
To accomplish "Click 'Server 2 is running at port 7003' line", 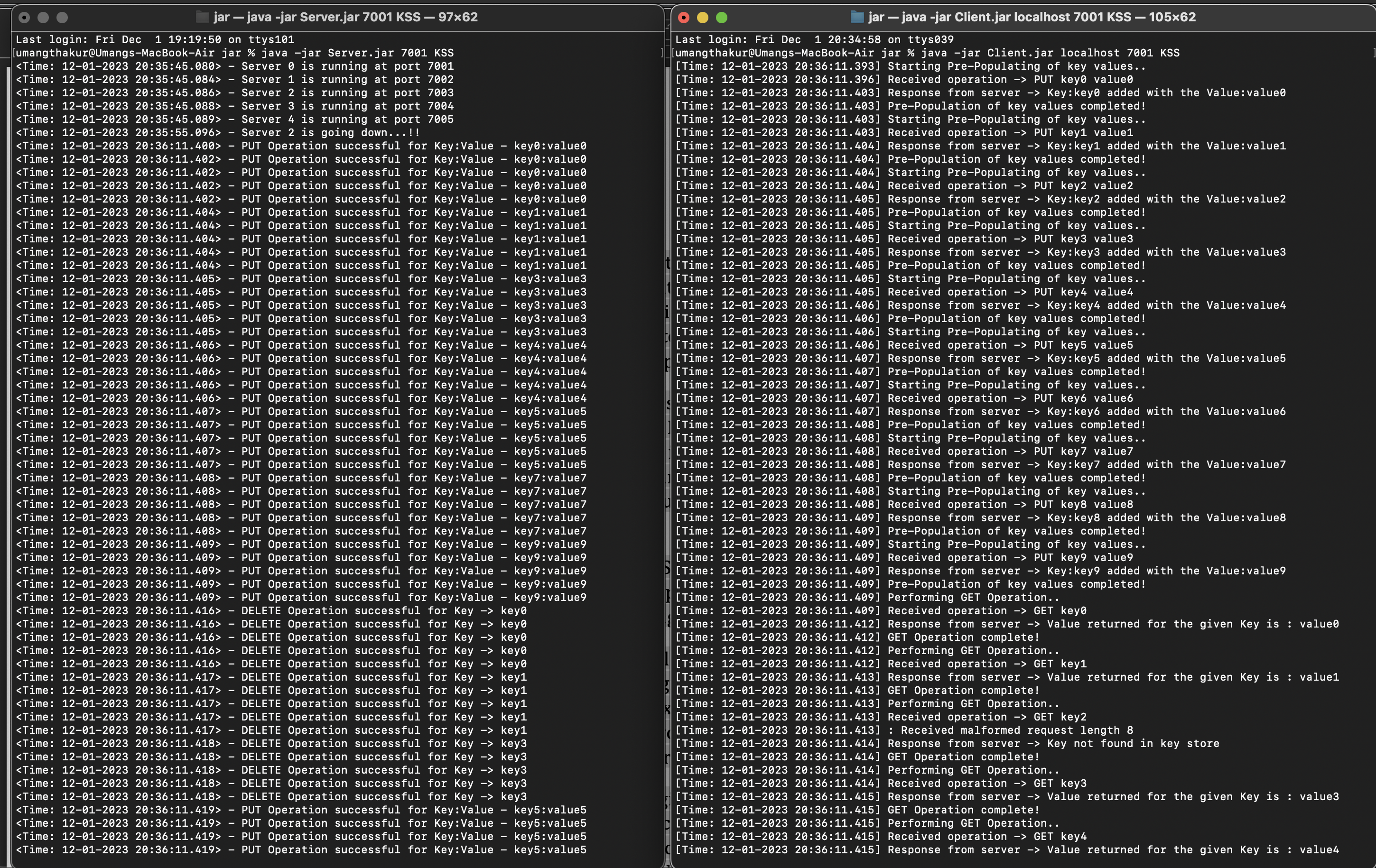I will point(235,92).
